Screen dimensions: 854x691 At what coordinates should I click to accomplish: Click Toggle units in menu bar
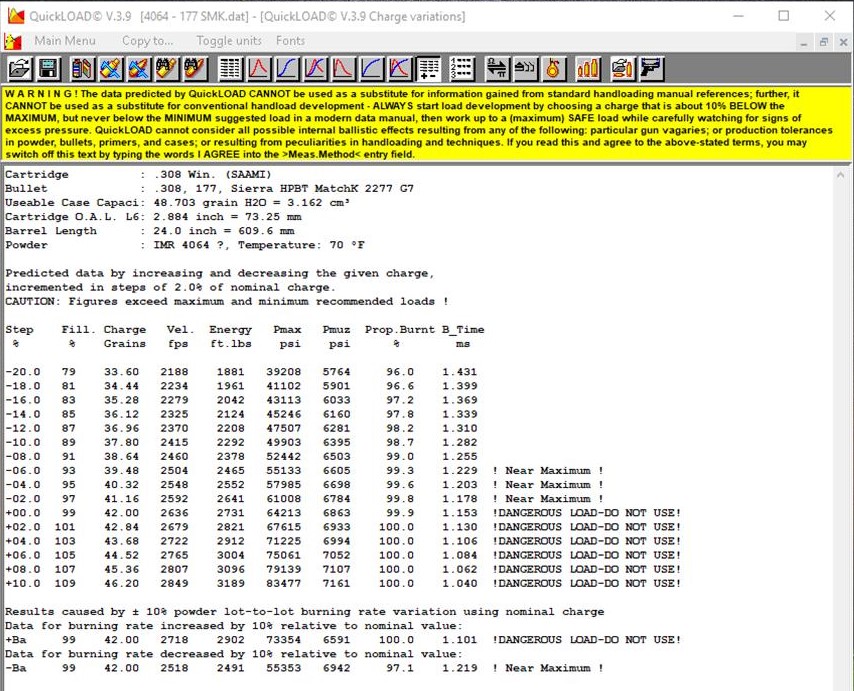[229, 41]
